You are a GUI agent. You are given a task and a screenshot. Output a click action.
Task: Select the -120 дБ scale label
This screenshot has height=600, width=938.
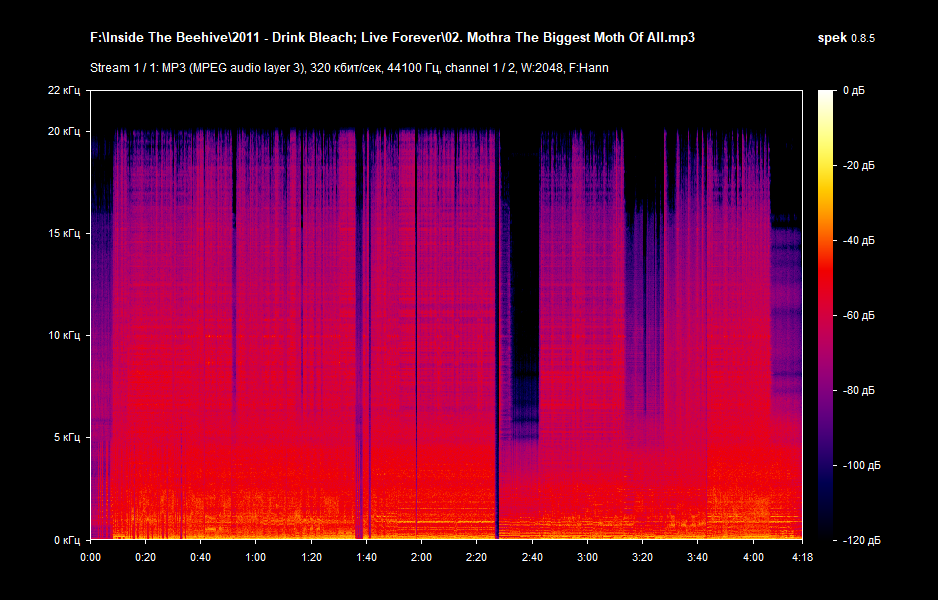pyautogui.click(x=860, y=540)
